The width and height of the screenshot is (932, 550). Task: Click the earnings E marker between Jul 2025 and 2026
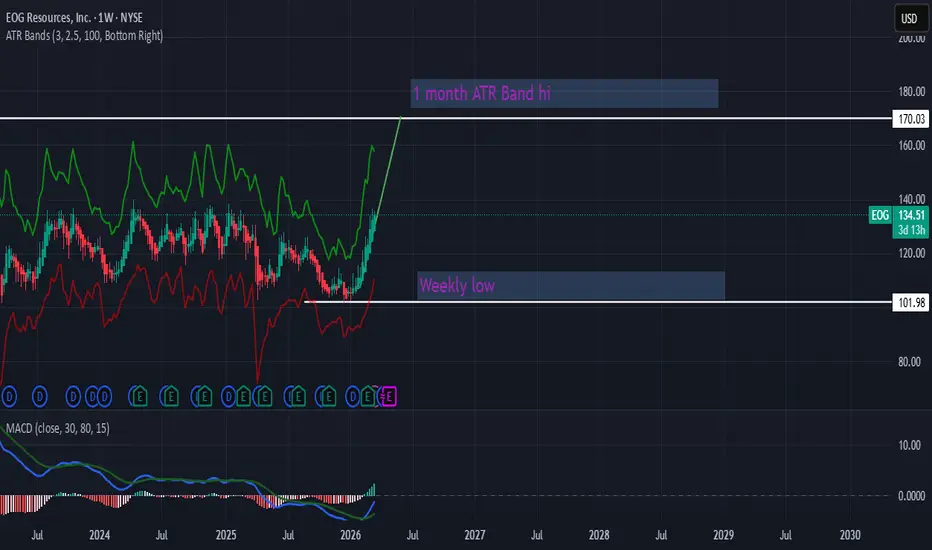tap(328, 397)
